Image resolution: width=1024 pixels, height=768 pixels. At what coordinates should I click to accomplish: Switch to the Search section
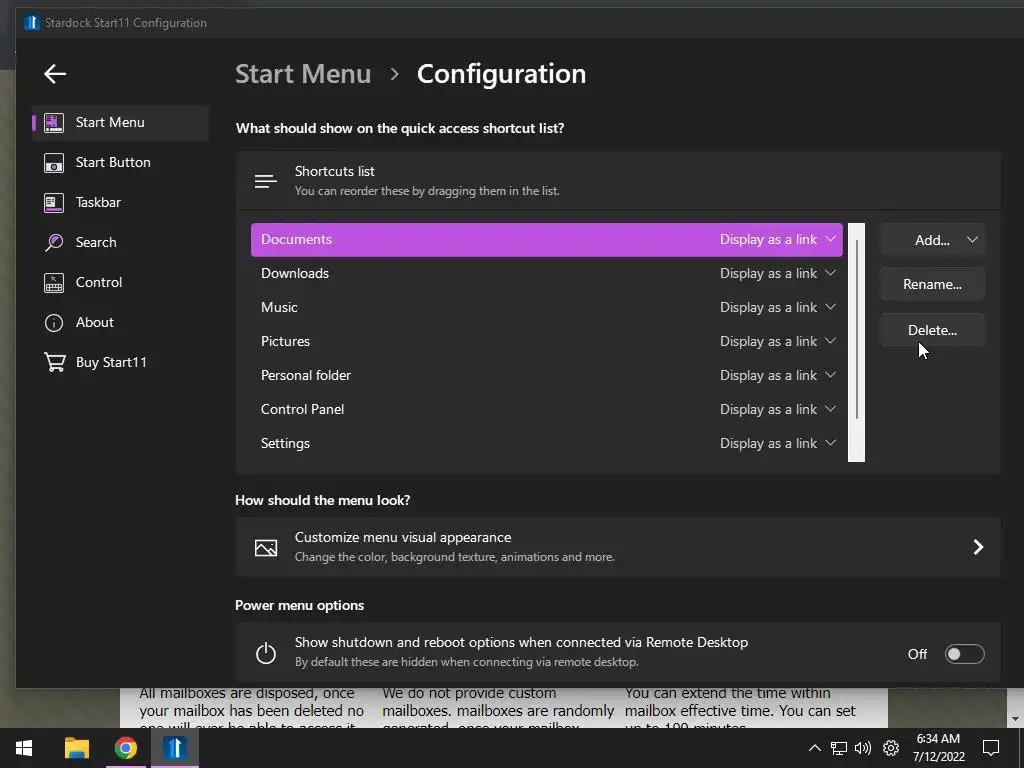click(x=120, y=242)
